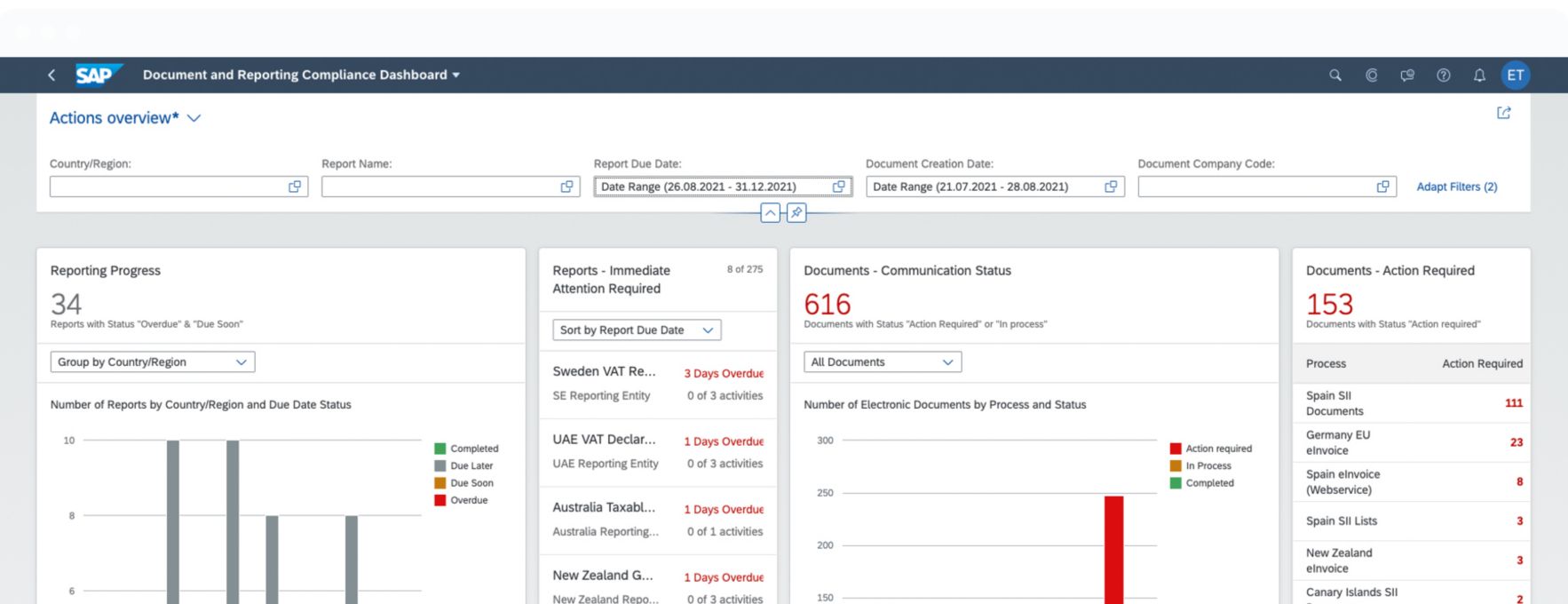Expand the Actions overview variant dropdown

(194, 118)
